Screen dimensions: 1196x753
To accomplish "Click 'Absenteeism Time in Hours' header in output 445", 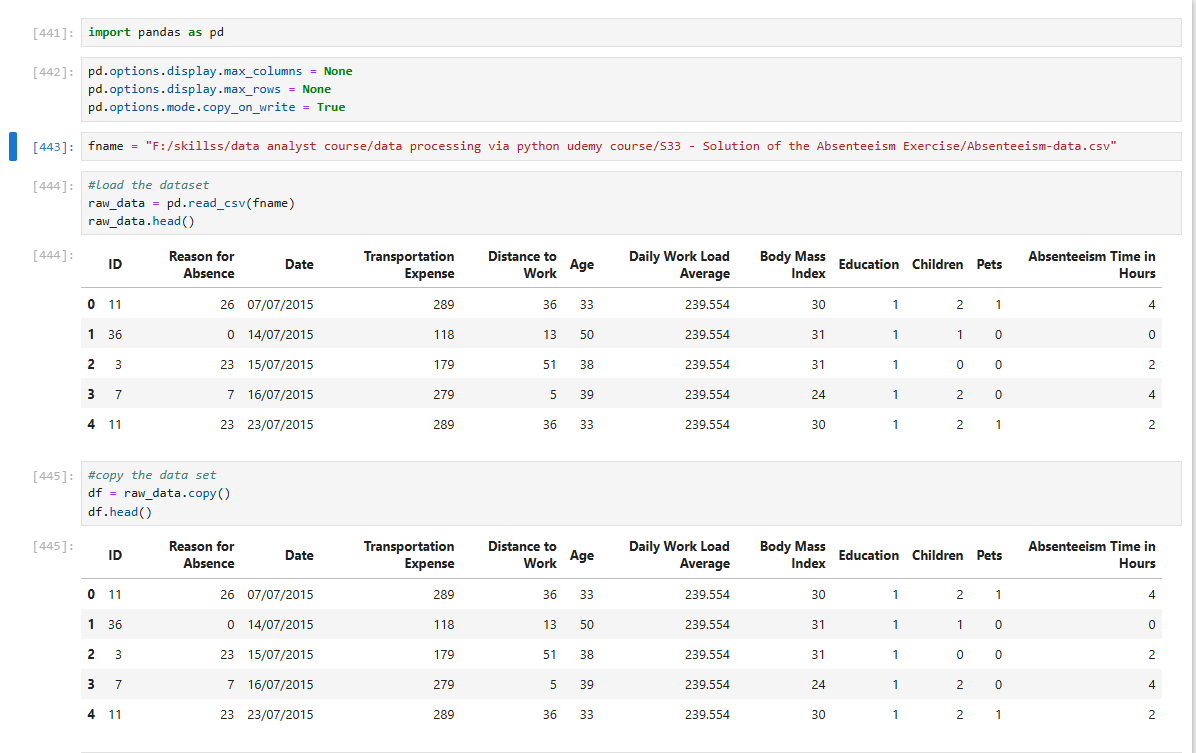I will pyautogui.click(x=1092, y=555).
